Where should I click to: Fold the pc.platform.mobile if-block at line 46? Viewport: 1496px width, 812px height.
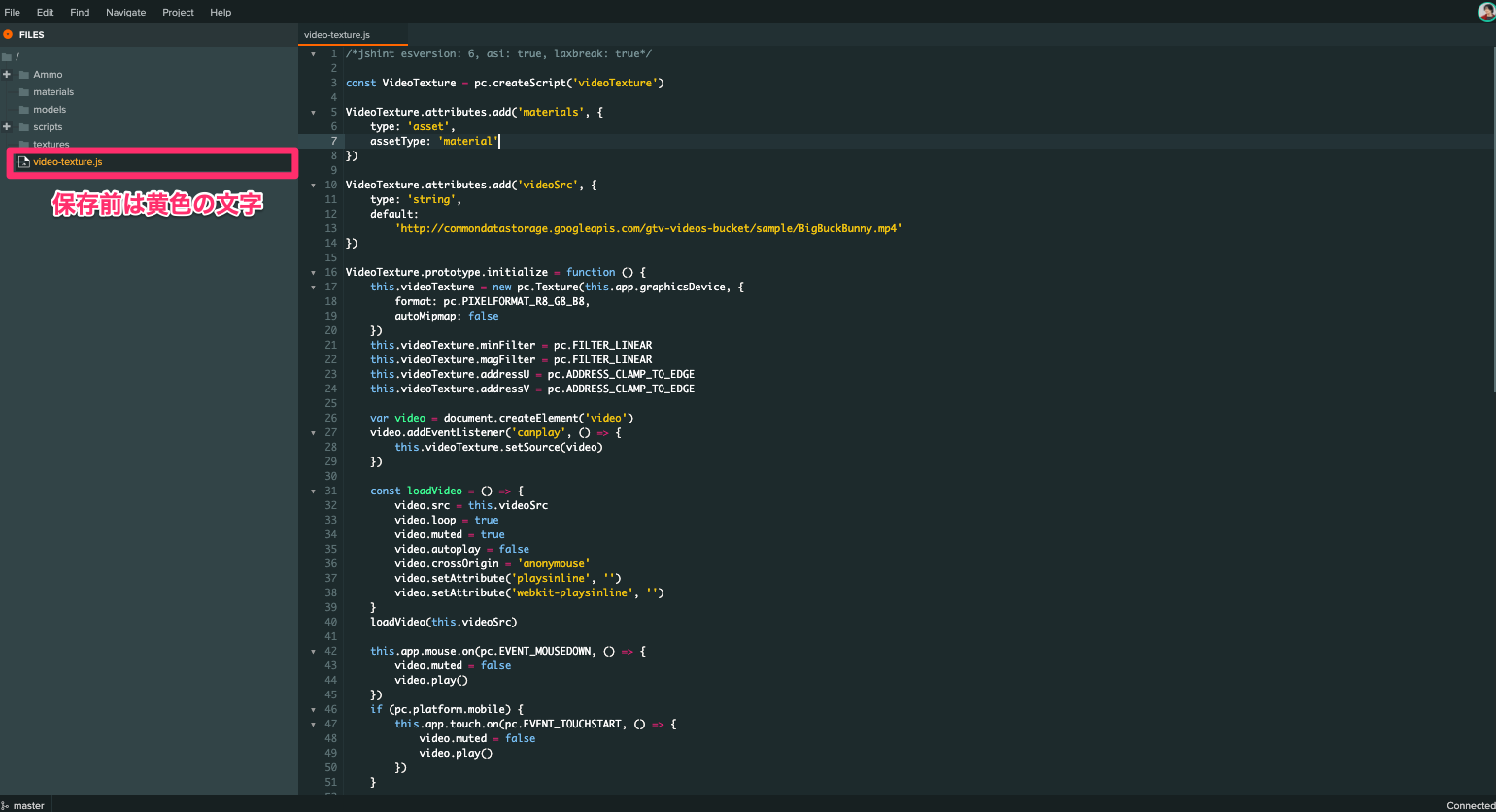click(x=313, y=710)
